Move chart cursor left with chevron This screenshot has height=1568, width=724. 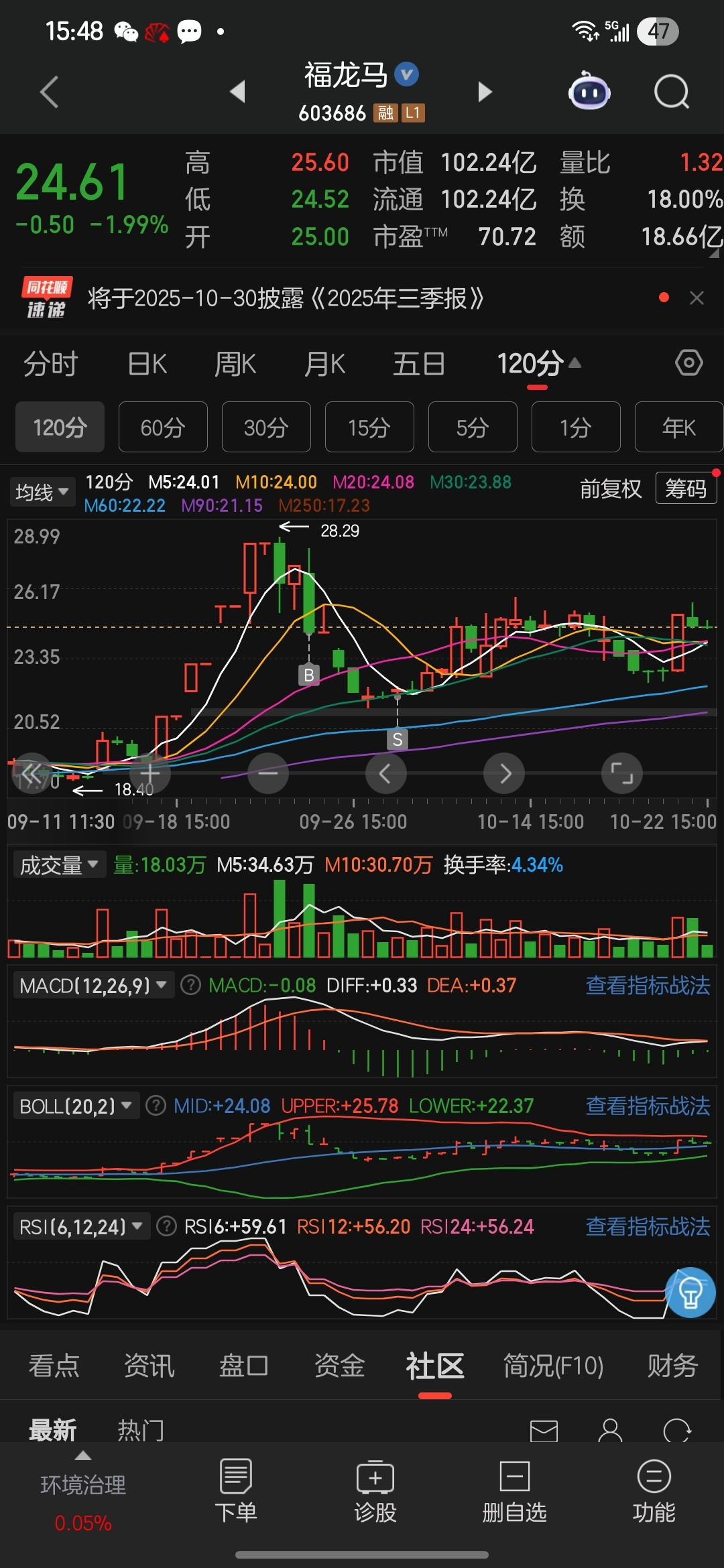click(385, 773)
